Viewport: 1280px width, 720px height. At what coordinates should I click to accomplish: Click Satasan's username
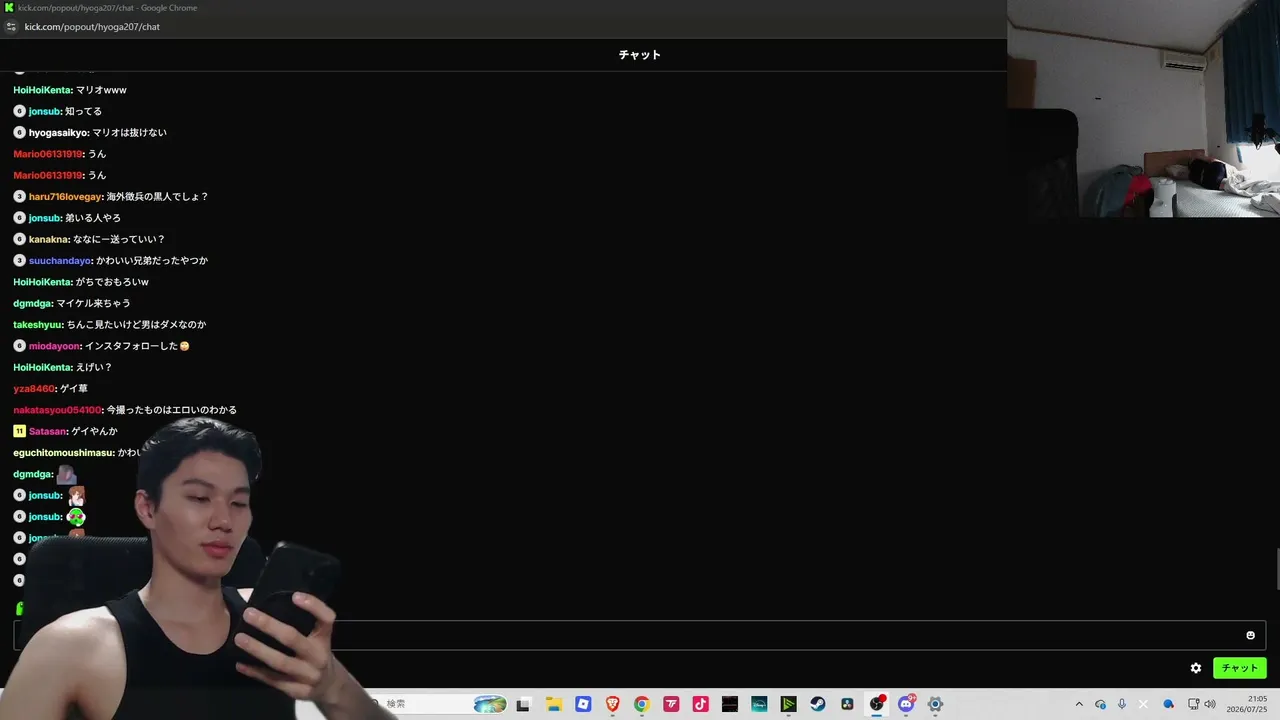[x=47, y=432]
